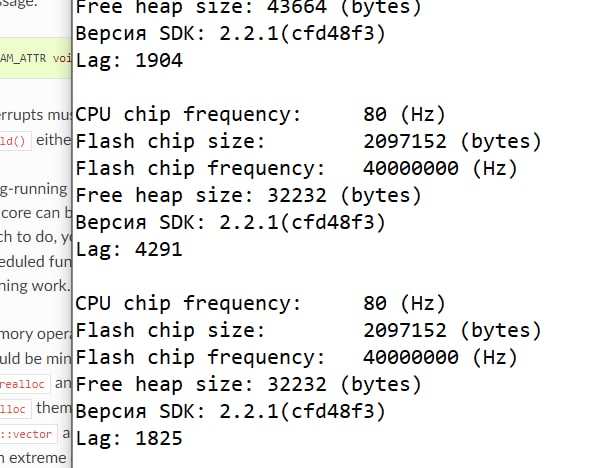Click the 'g-running' text in the article

(34, 187)
